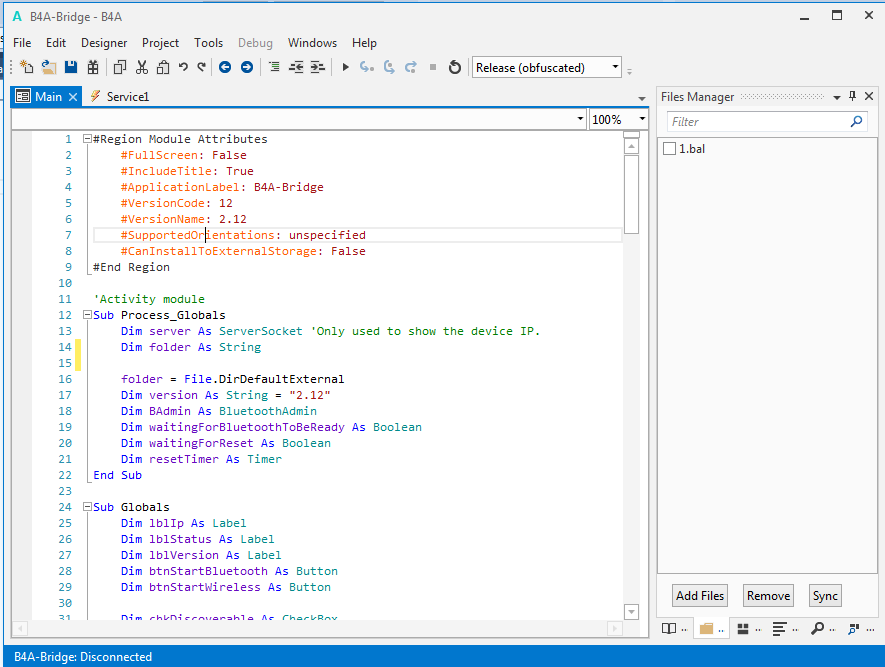Viewport: 885px width, 667px height.
Task: Navigate backward with the blue left arrow
Action: 225,67
